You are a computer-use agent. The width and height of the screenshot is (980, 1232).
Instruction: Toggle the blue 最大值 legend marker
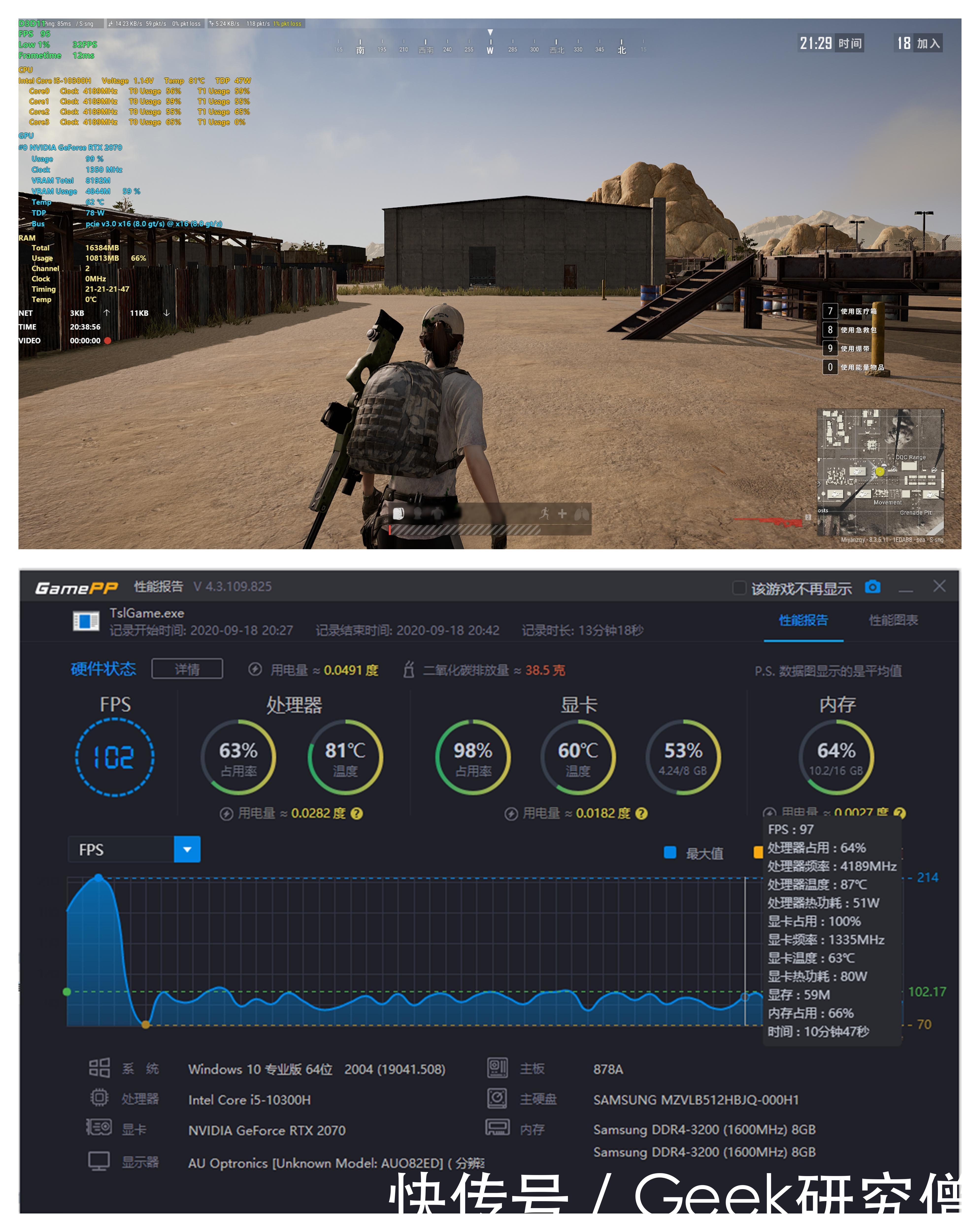[x=670, y=853]
